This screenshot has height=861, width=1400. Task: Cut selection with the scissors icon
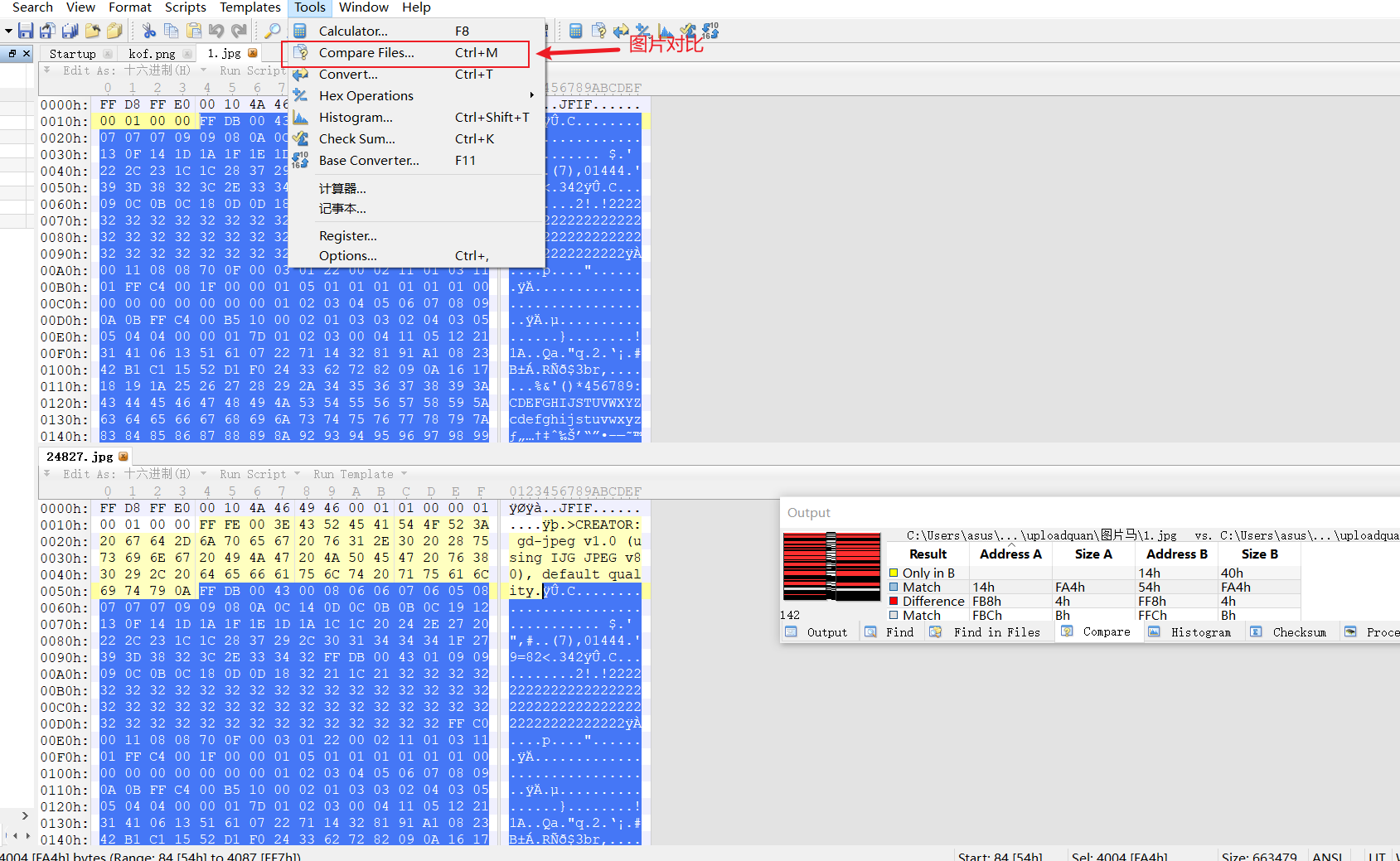point(149,31)
